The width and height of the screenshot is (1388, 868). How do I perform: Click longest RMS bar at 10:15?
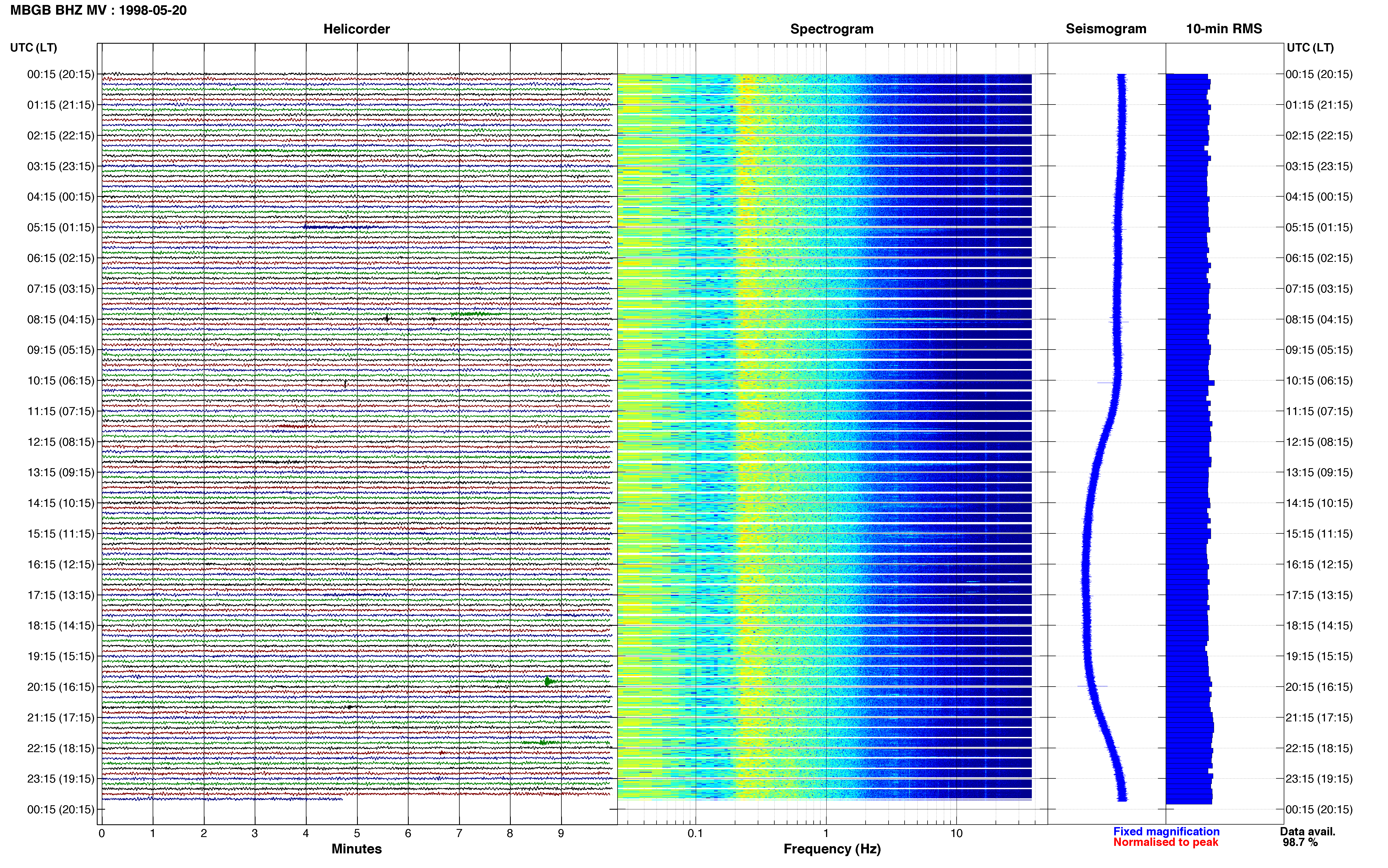(1190, 382)
